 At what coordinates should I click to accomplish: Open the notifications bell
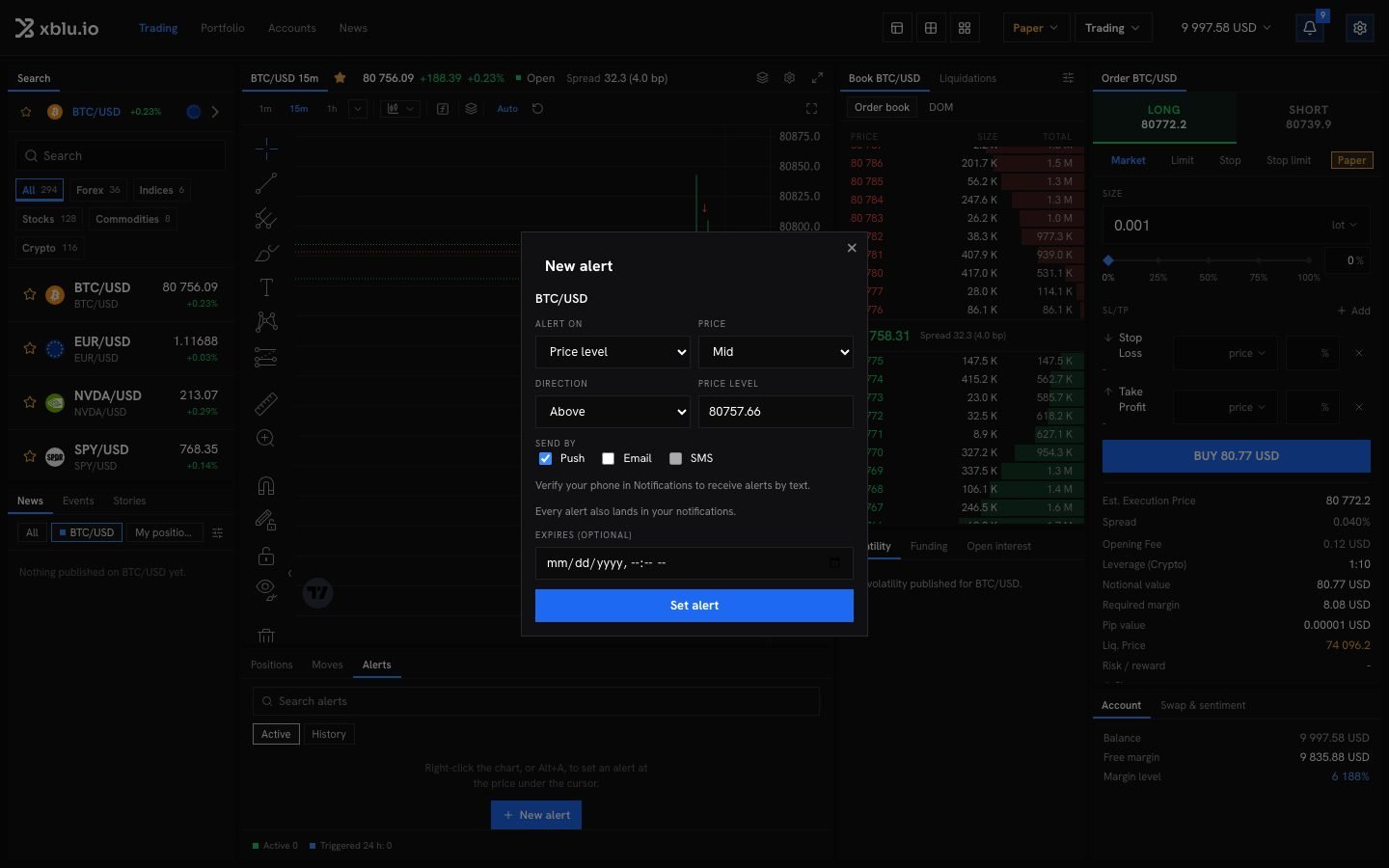(1309, 28)
